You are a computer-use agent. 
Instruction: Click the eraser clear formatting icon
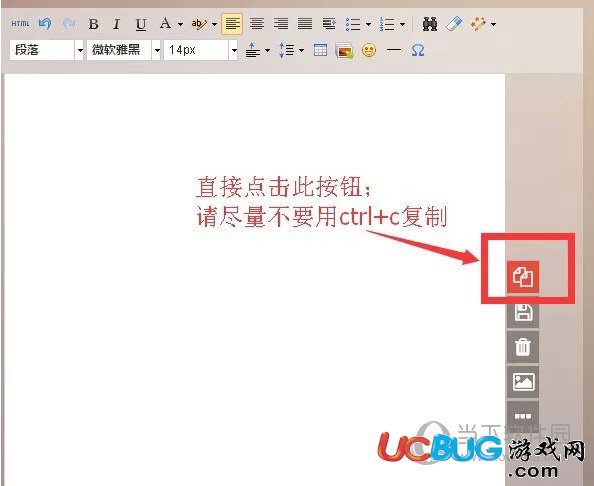[x=454, y=24]
